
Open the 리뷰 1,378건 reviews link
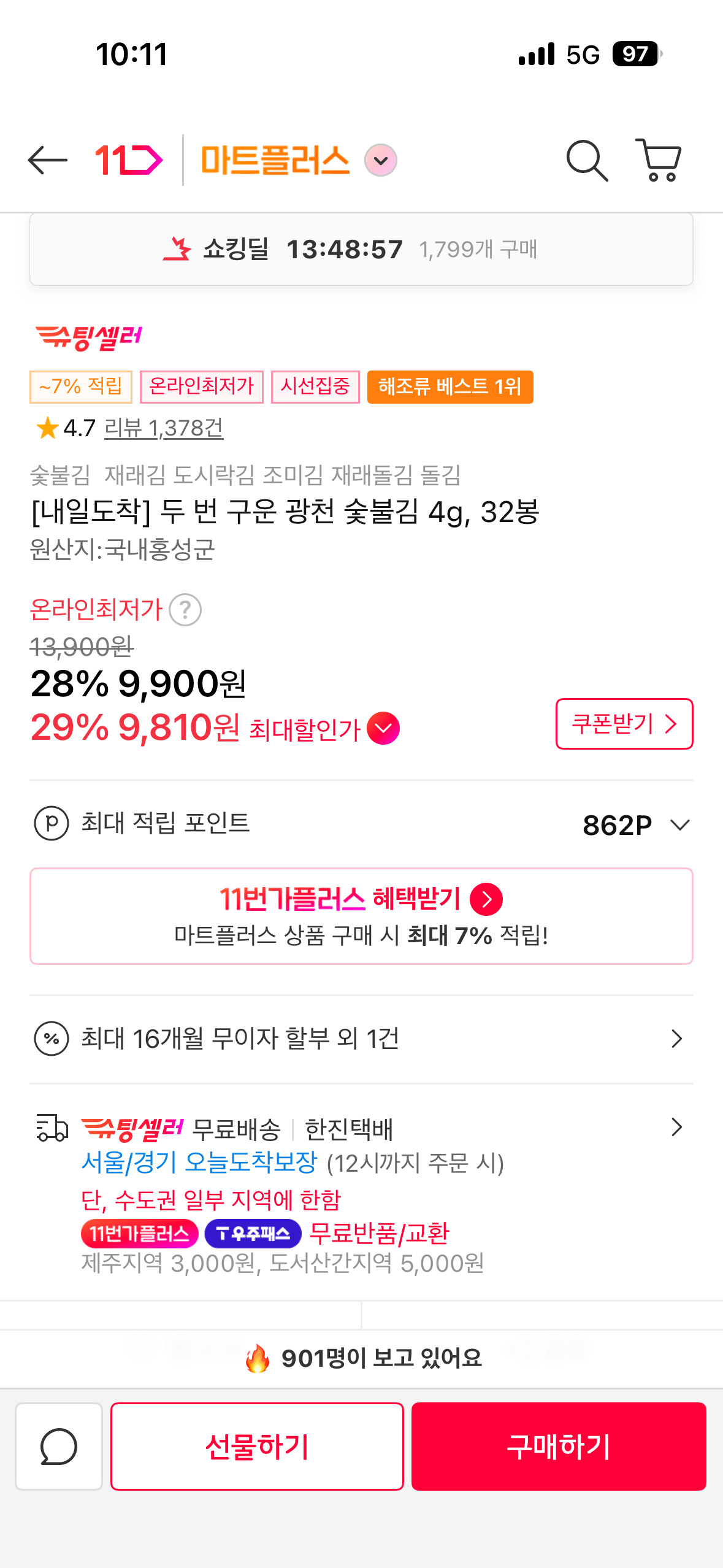pyautogui.click(x=164, y=428)
